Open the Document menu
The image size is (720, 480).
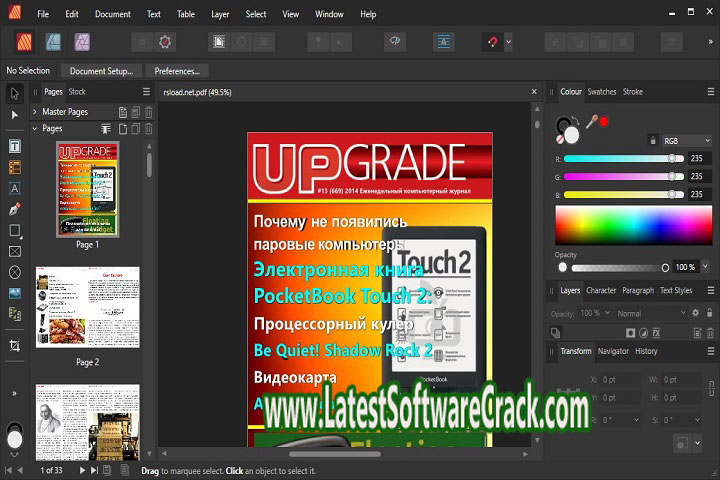click(112, 14)
